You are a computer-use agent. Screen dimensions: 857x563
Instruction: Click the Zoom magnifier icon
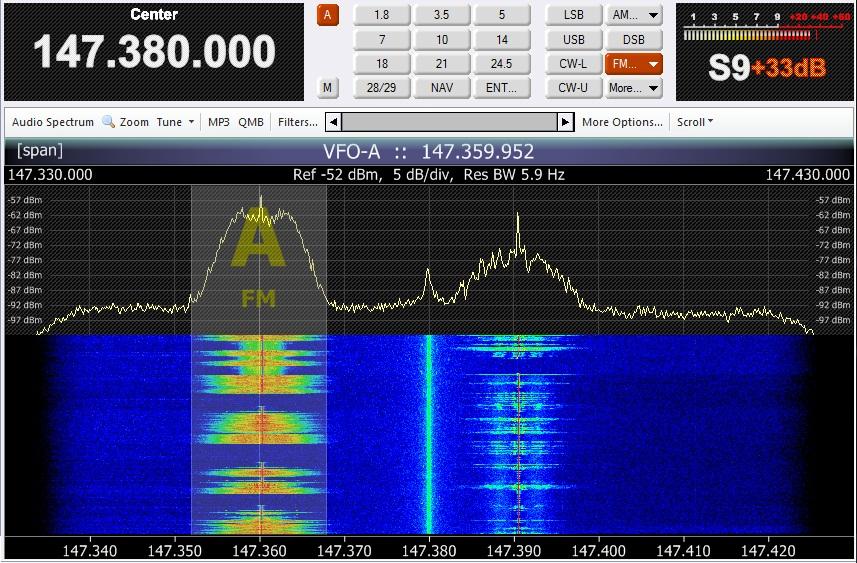(108, 122)
